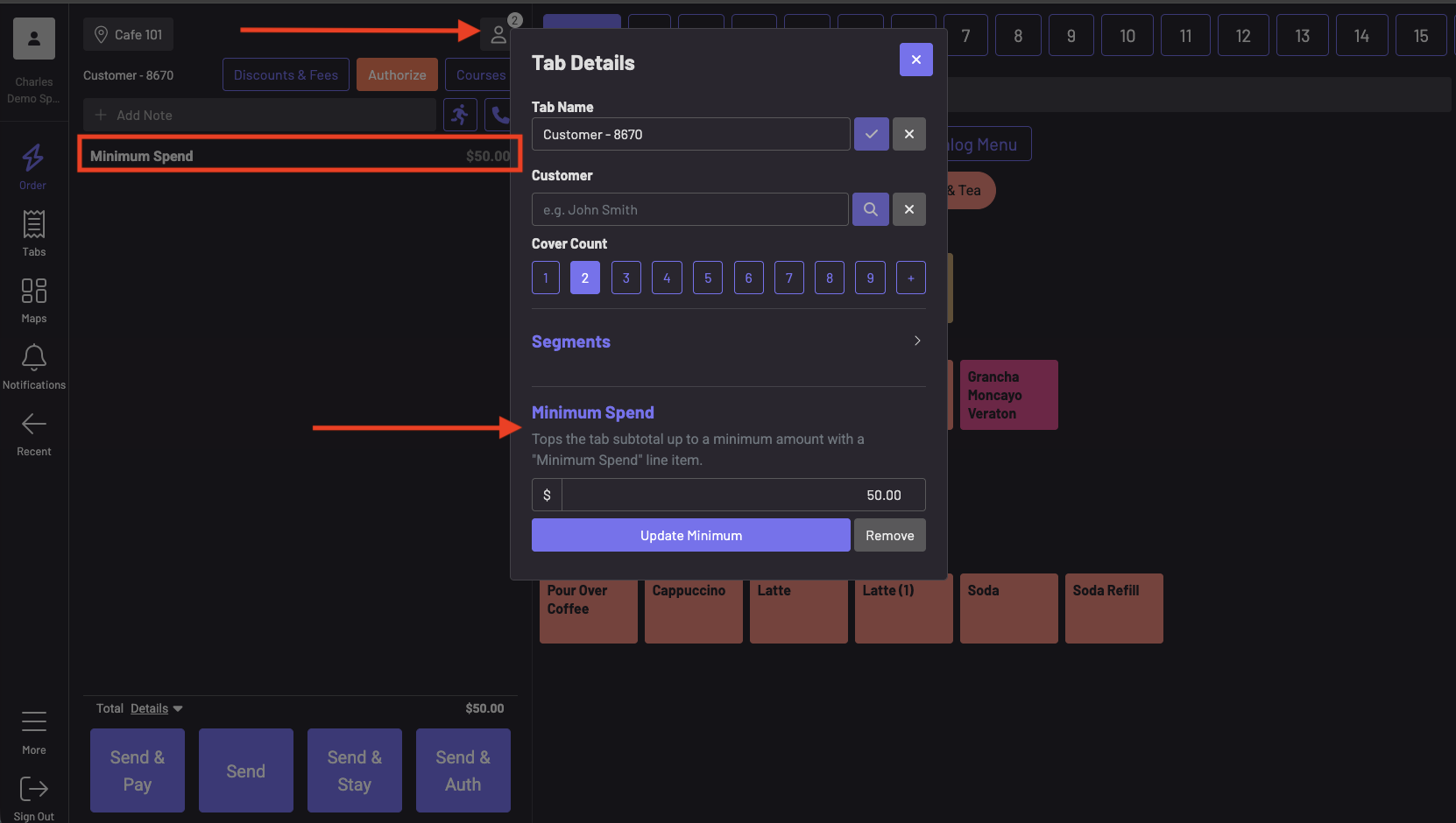Click the running person takeout icon
This screenshot has width=1456, height=823.
point(460,115)
